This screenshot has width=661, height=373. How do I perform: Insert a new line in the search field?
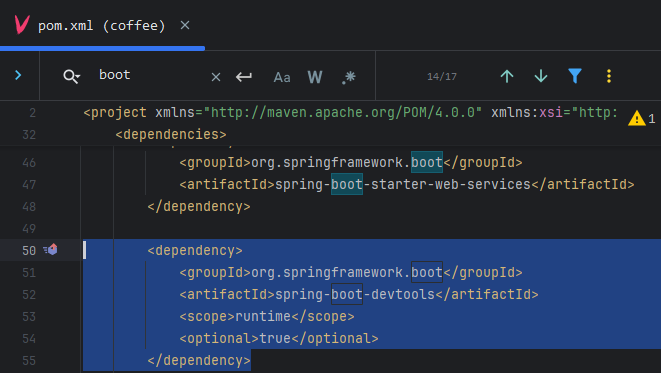244,77
